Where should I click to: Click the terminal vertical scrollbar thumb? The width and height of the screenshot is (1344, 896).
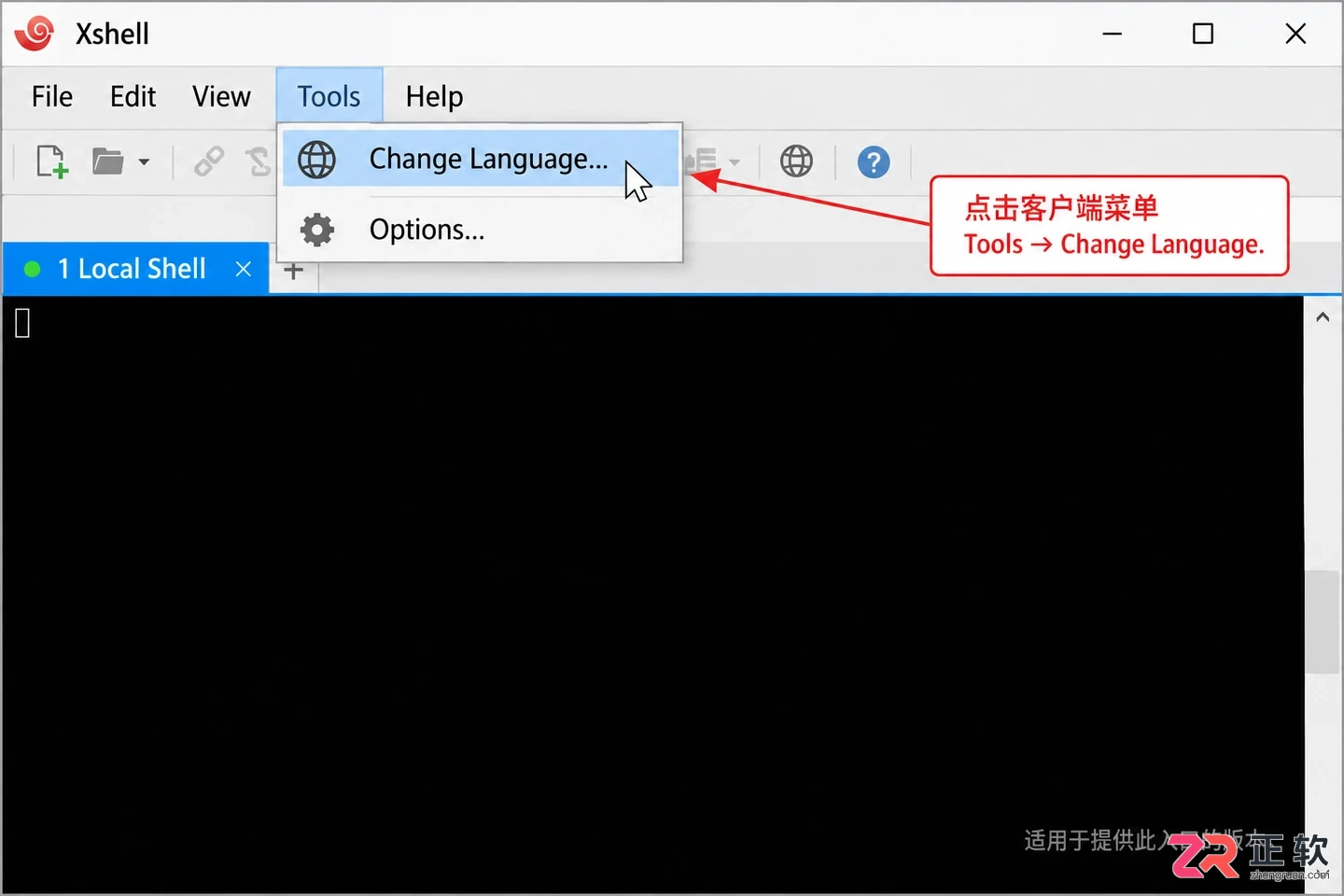click(x=1323, y=621)
